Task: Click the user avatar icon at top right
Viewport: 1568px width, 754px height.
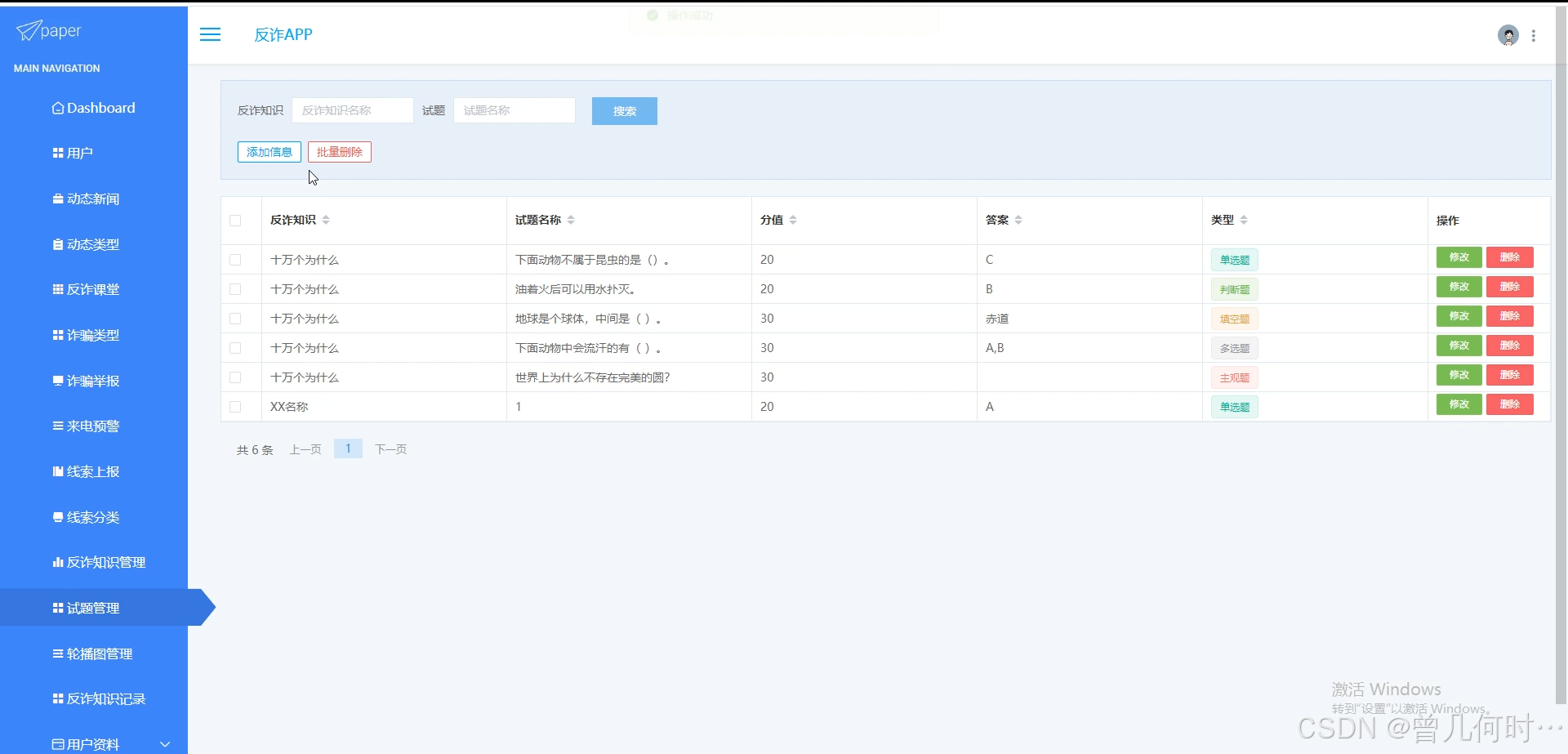Action: (1507, 34)
